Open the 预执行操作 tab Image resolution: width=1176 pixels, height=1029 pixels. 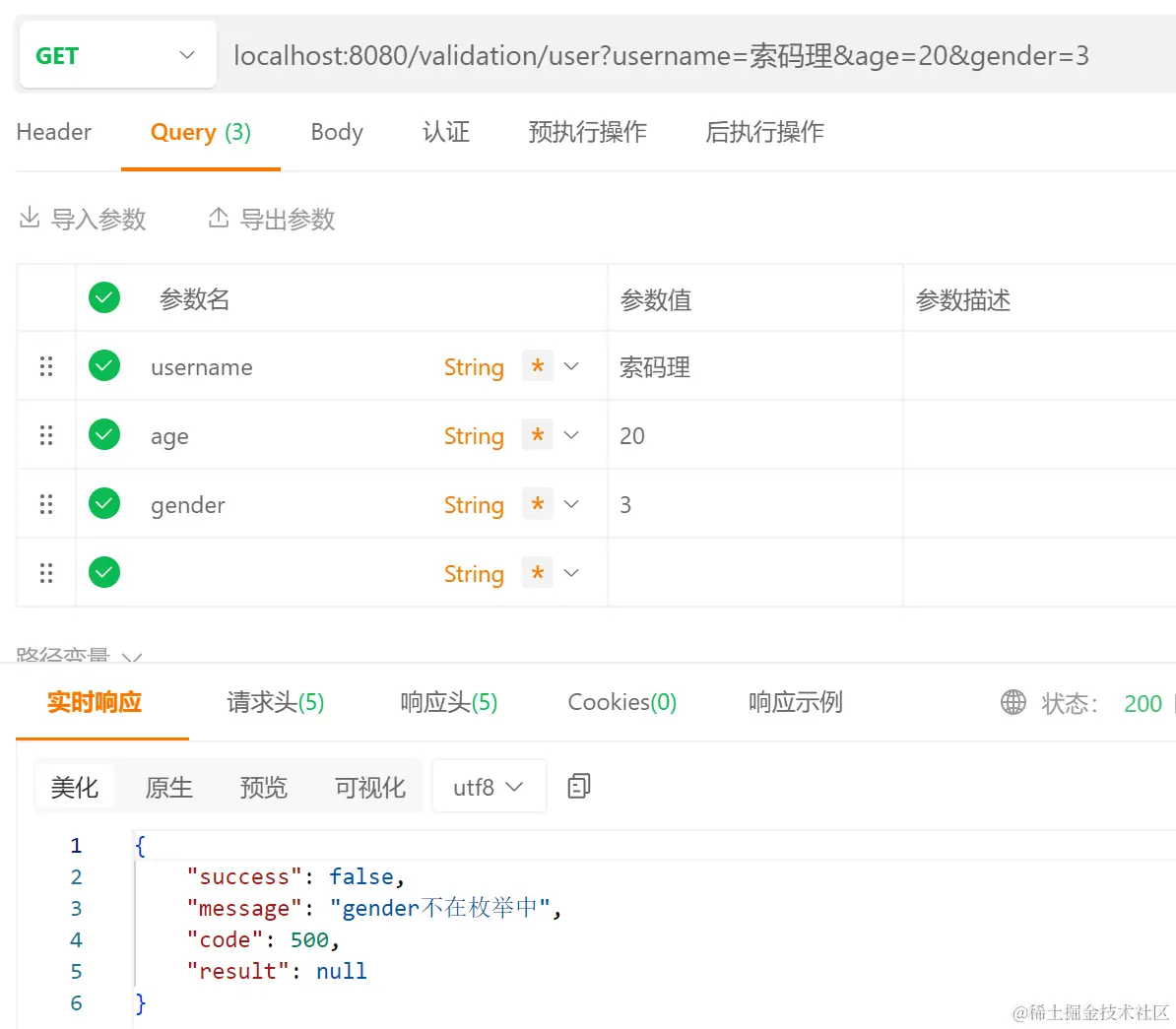pyautogui.click(x=587, y=132)
